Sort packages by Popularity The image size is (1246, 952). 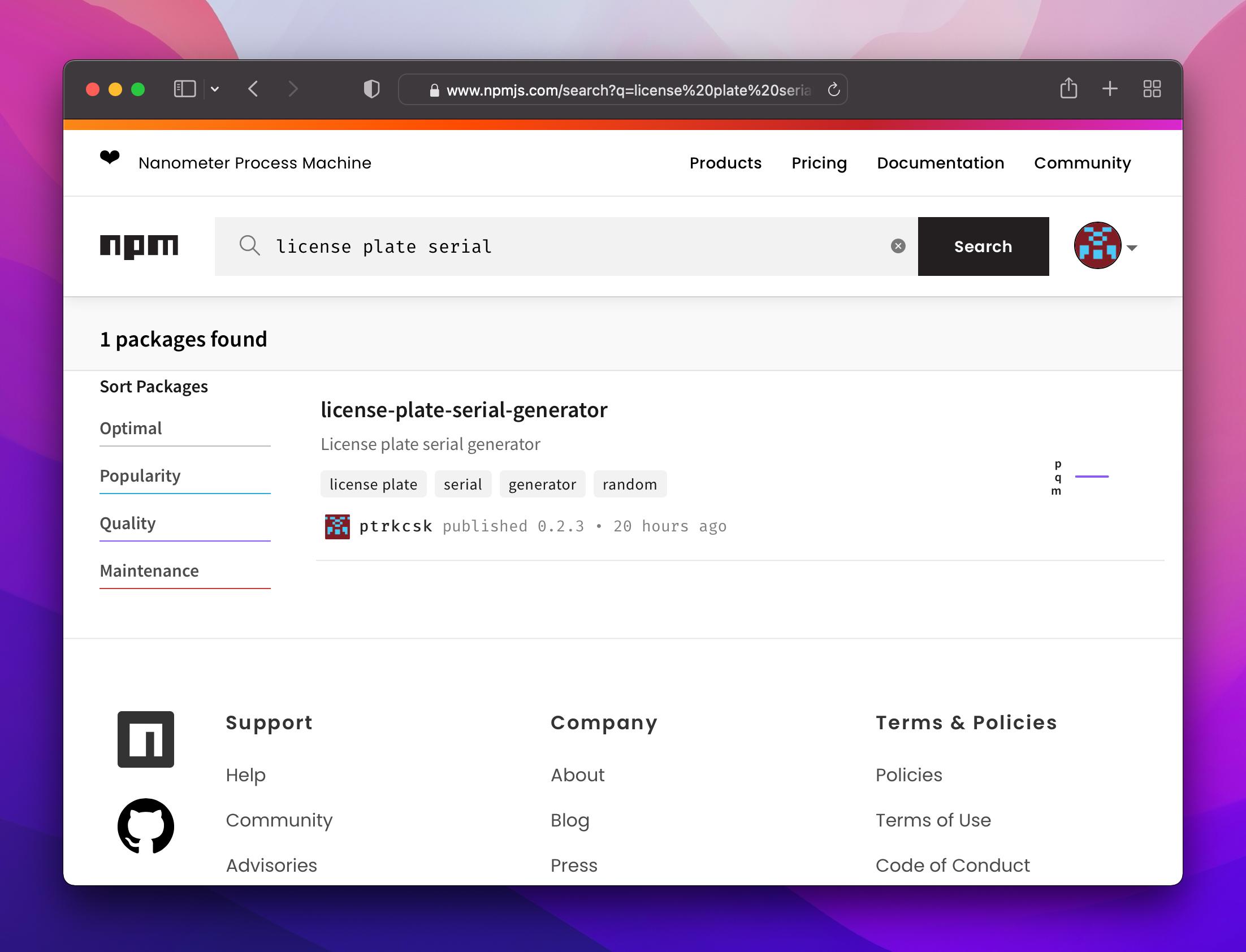(x=140, y=475)
